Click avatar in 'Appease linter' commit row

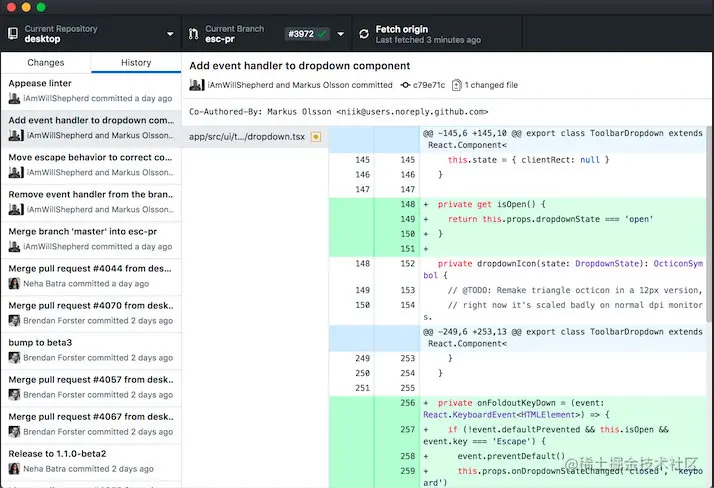click(14, 98)
